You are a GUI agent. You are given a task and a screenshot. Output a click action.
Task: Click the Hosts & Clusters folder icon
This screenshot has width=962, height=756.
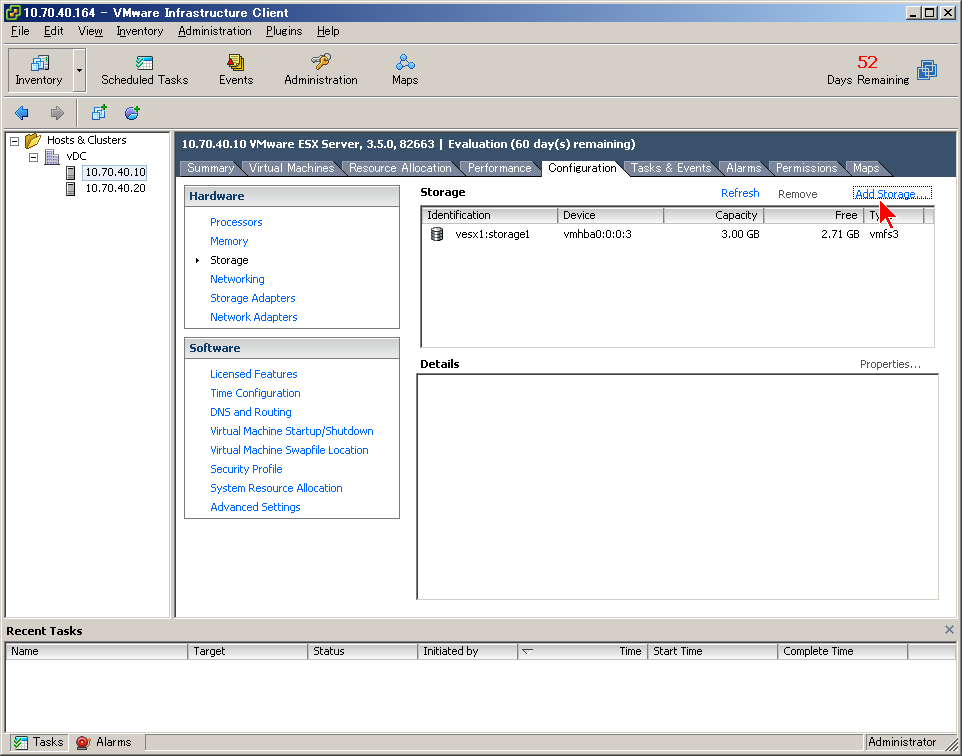[33, 141]
